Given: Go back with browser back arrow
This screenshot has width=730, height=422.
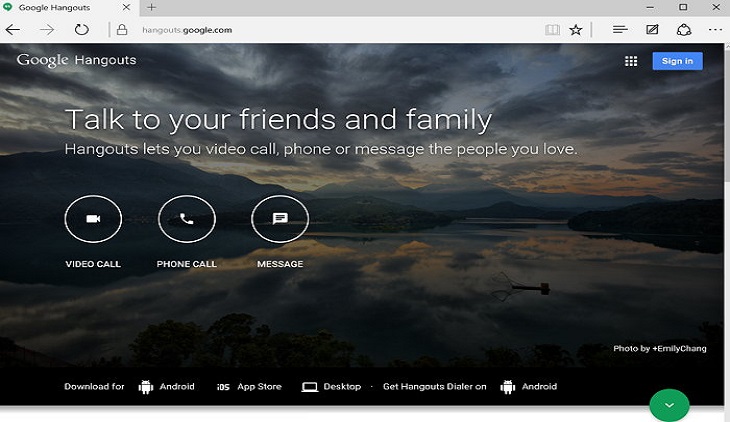Looking at the screenshot, I should click(x=13, y=30).
